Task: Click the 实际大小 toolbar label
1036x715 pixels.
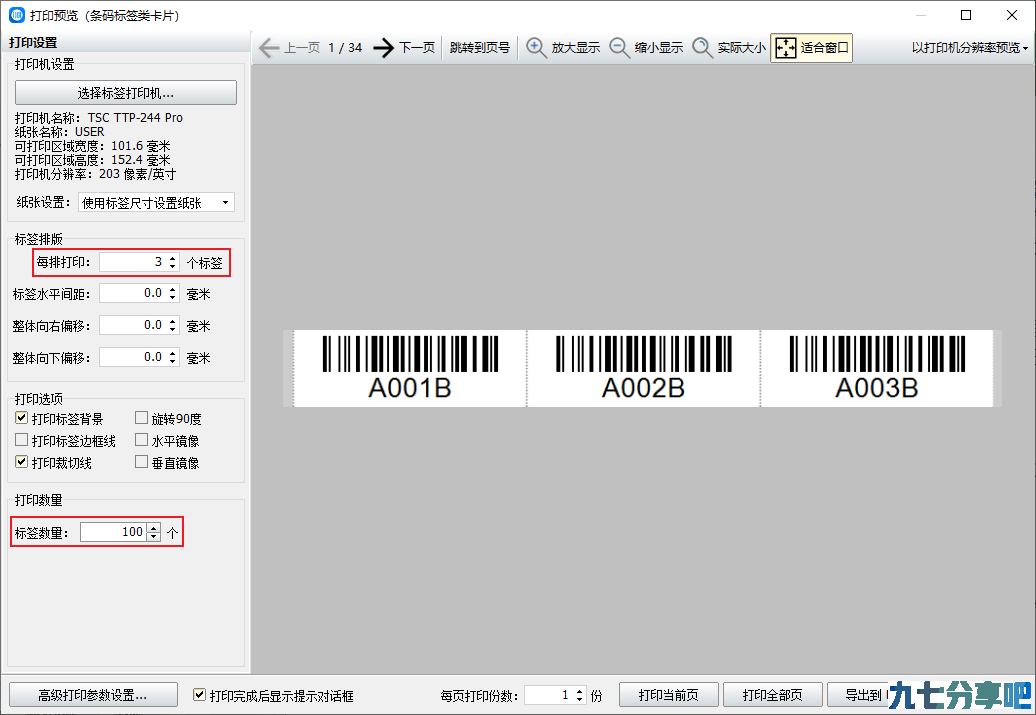Action: 741,48
